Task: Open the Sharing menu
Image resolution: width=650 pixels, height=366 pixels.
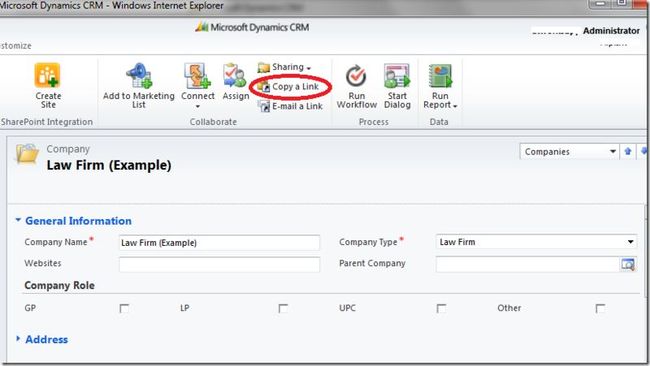Action: pos(285,67)
